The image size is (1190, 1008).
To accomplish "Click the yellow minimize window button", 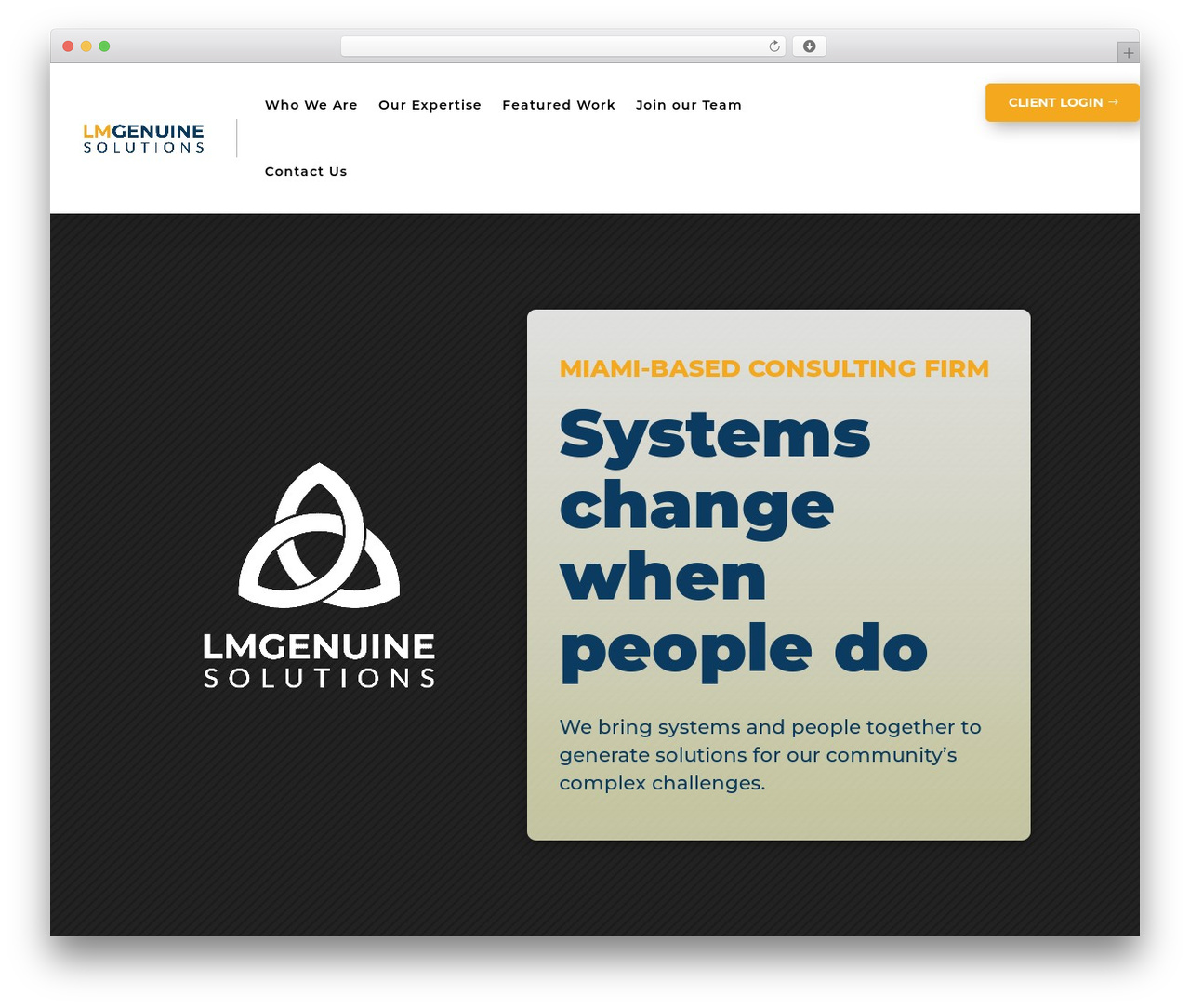I will pyautogui.click(x=86, y=46).
